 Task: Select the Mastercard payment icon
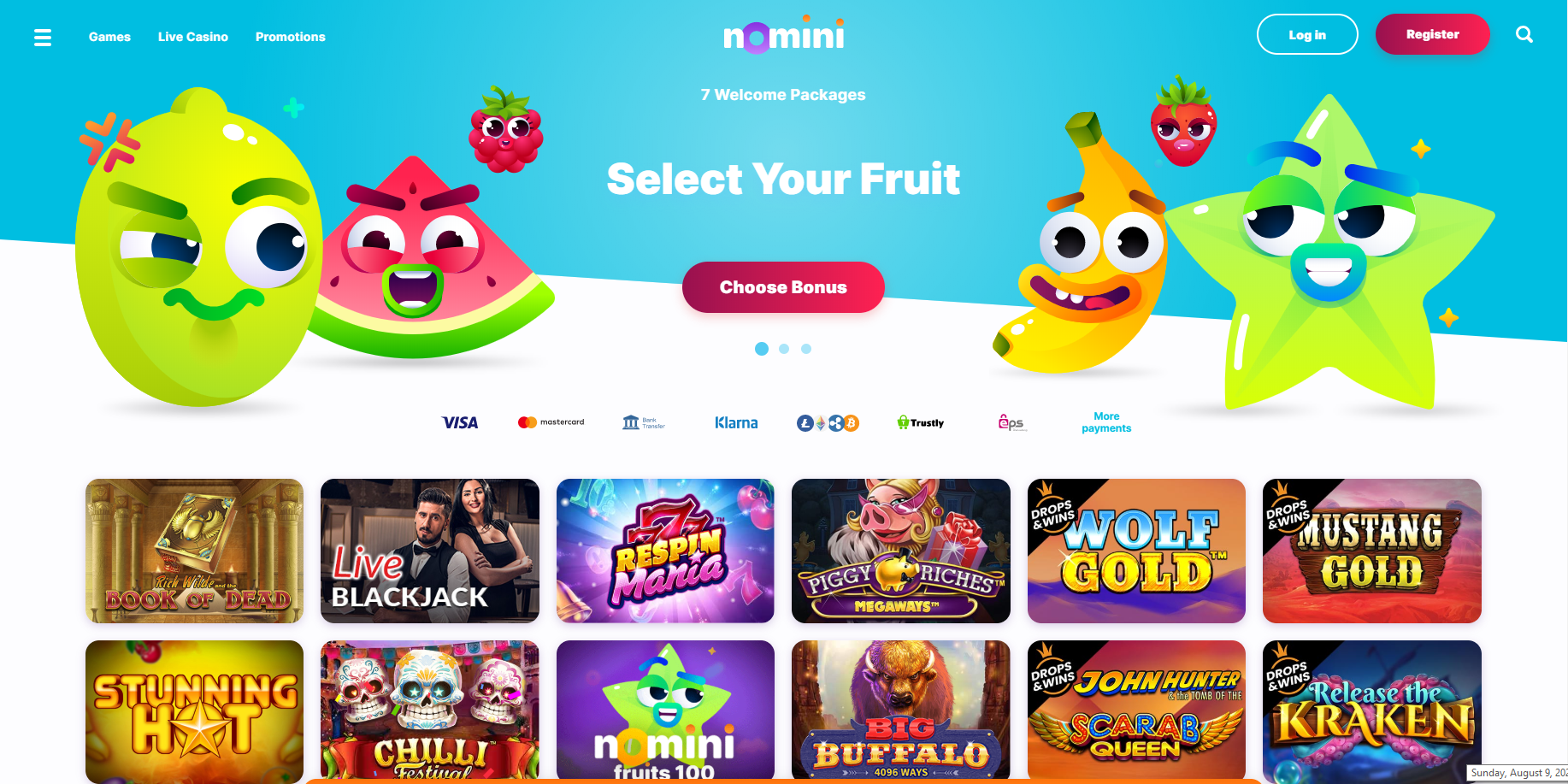(x=551, y=422)
